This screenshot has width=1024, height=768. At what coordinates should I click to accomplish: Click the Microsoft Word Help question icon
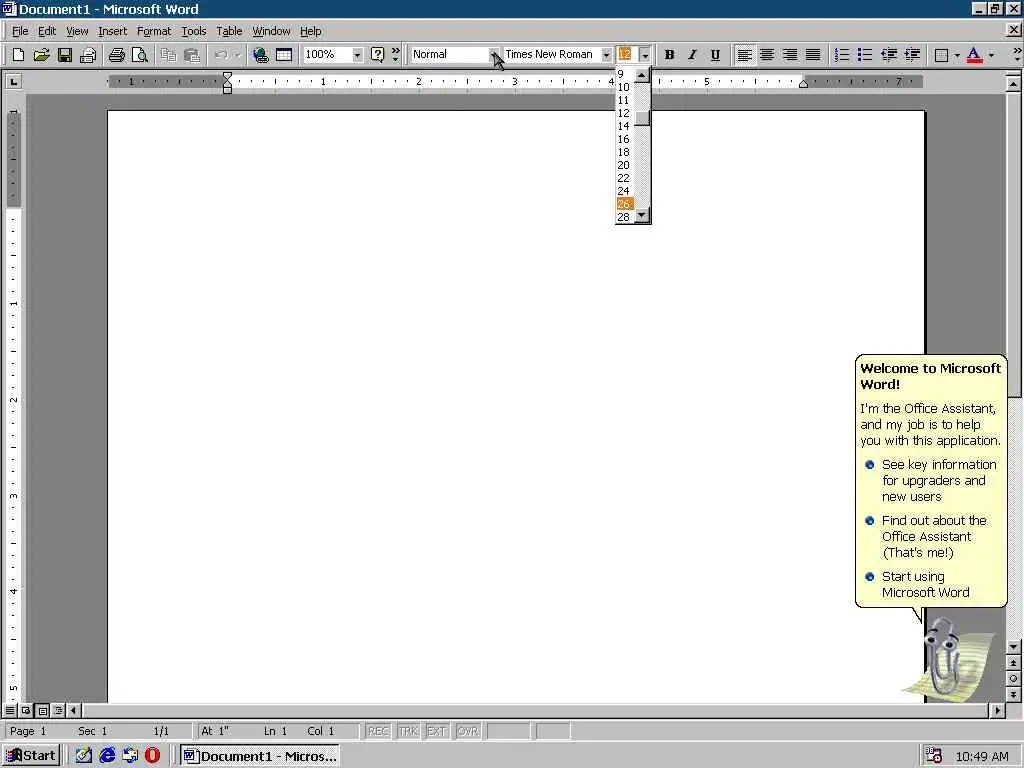click(x=377, y=55)
